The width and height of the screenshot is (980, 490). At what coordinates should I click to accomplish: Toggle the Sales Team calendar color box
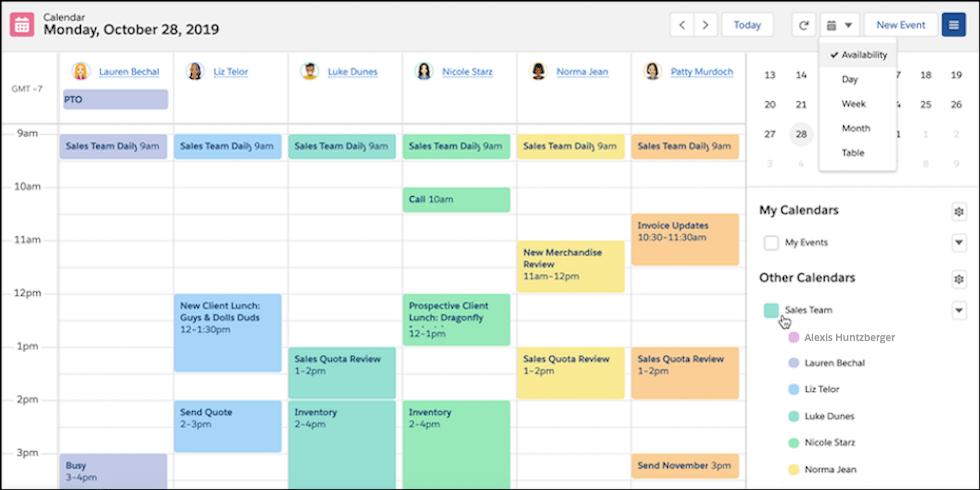pyautogui.click(x=771, y=310)
